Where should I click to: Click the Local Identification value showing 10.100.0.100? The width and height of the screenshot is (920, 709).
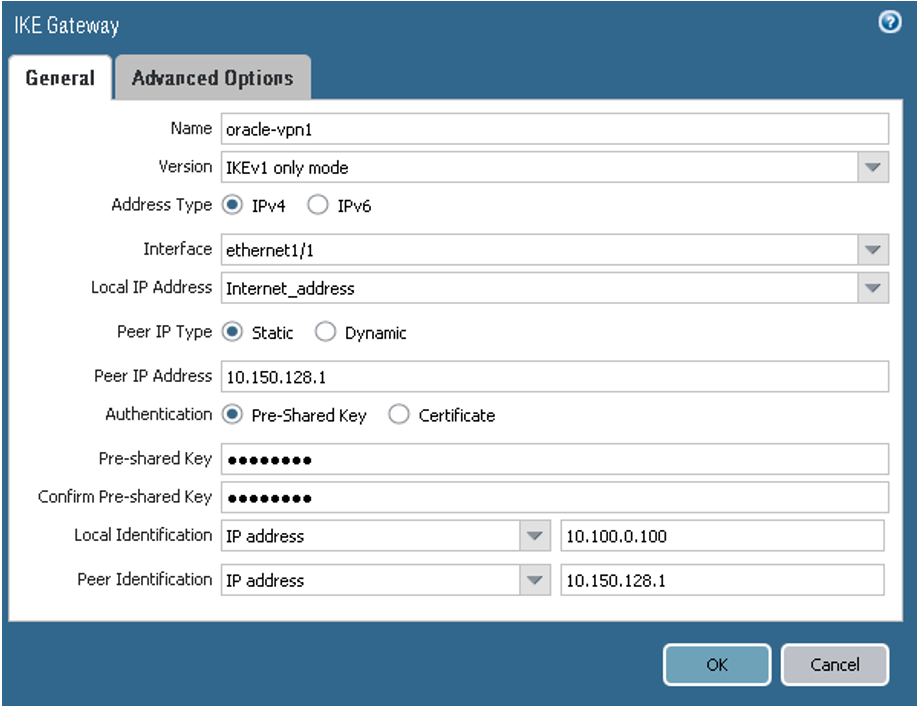(x=720, y=536)
